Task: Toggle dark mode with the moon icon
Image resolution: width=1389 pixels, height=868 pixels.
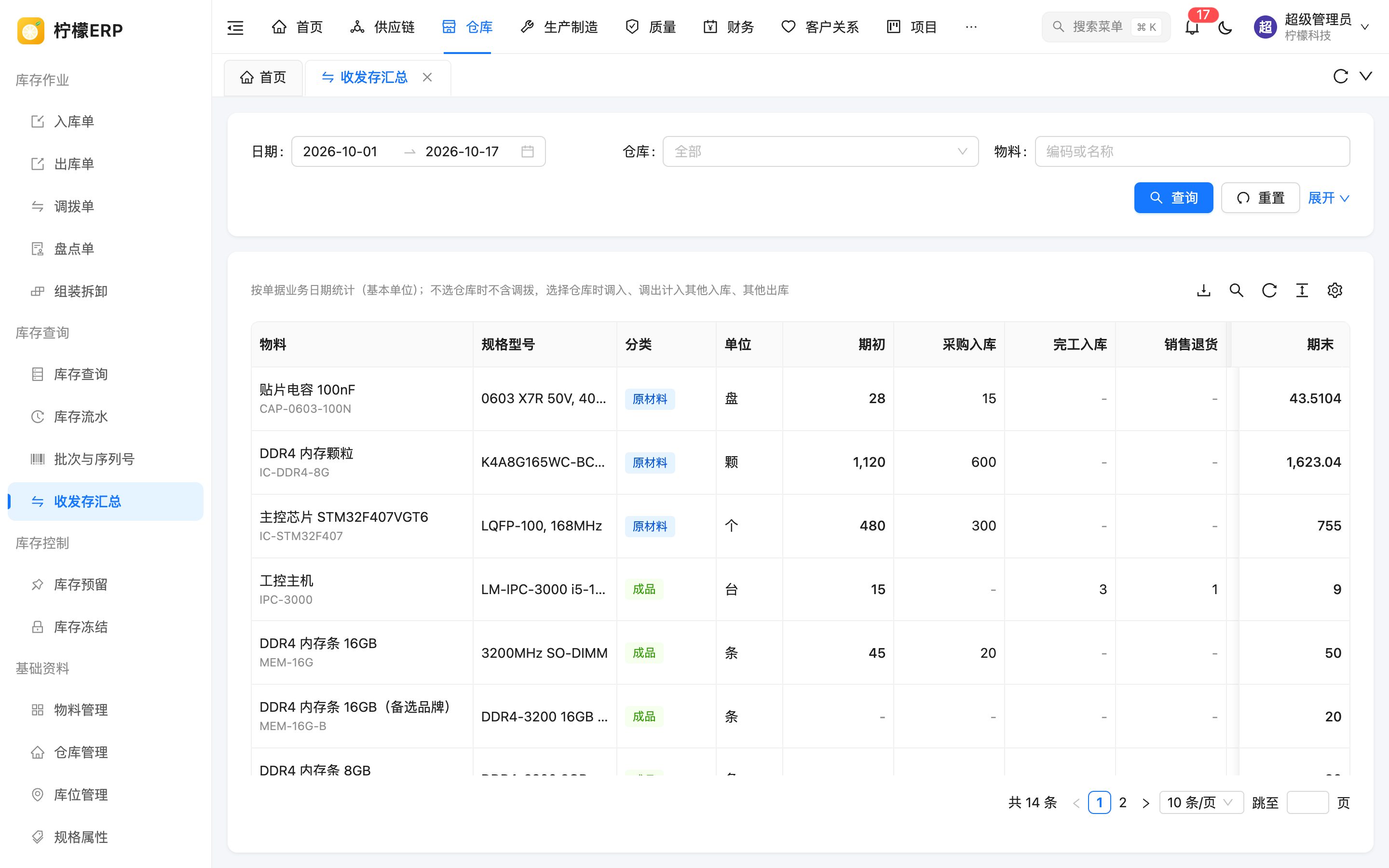Action: pos(1226,27)
